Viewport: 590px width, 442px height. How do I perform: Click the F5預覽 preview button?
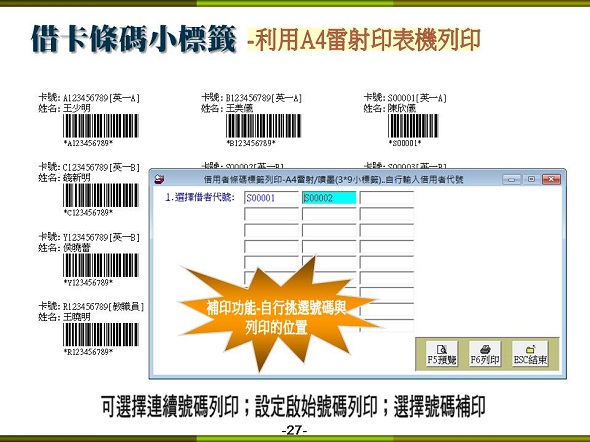click(442, 354)
